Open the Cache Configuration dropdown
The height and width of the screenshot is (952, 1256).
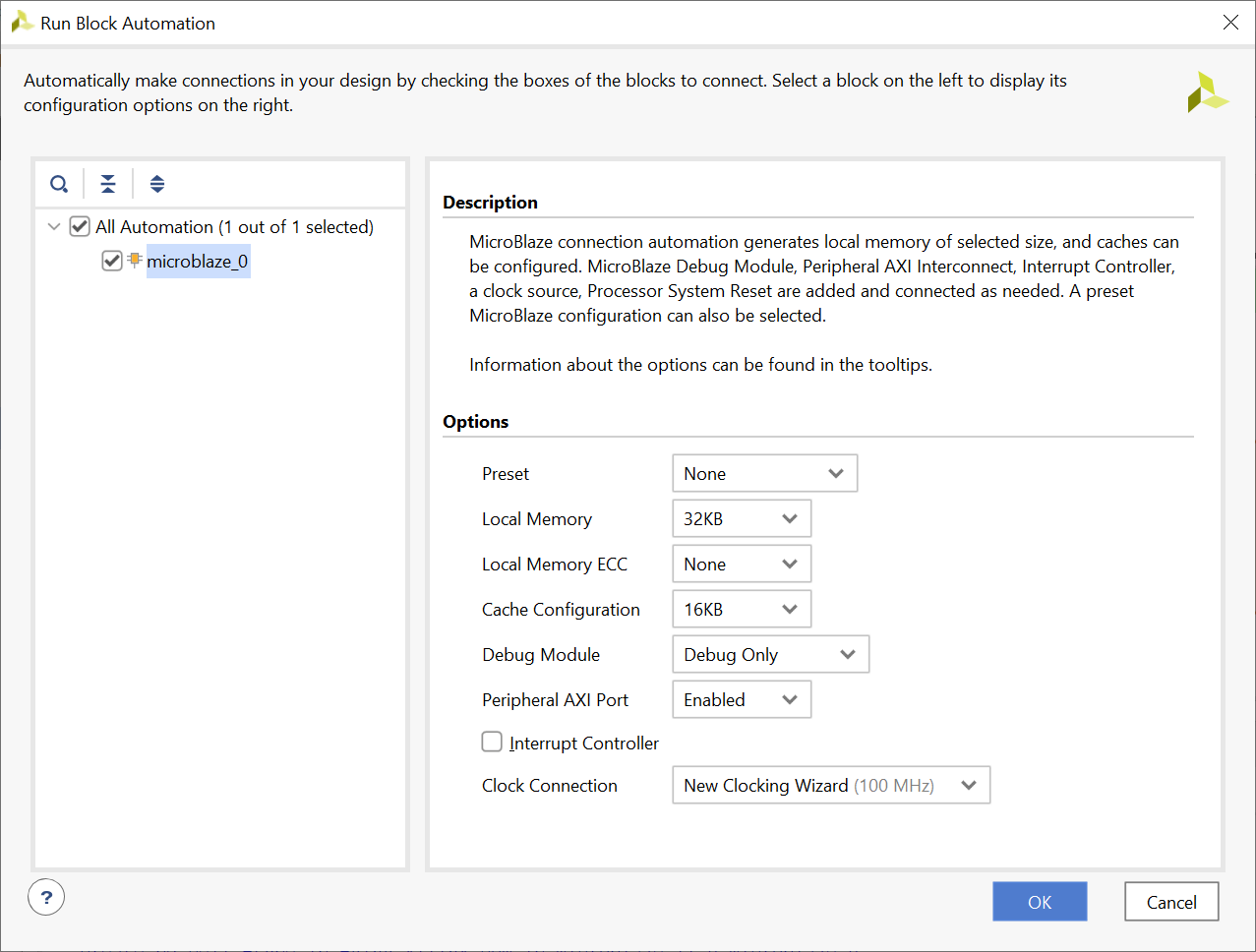[x=742, y=609]
